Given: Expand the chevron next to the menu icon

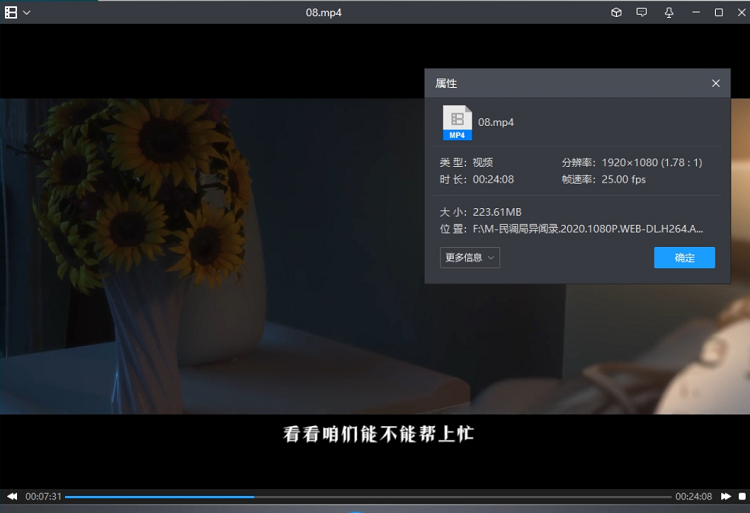Looking at the screenshot, I should point(26,12).
